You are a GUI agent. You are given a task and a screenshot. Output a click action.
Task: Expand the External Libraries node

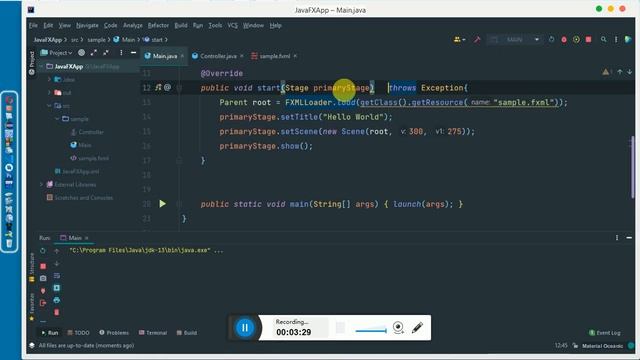pos(41,184)
